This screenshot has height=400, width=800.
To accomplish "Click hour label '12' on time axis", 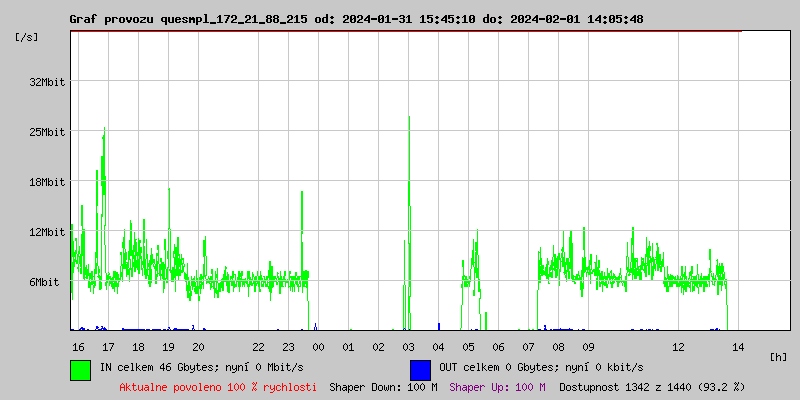I will 679,347.
